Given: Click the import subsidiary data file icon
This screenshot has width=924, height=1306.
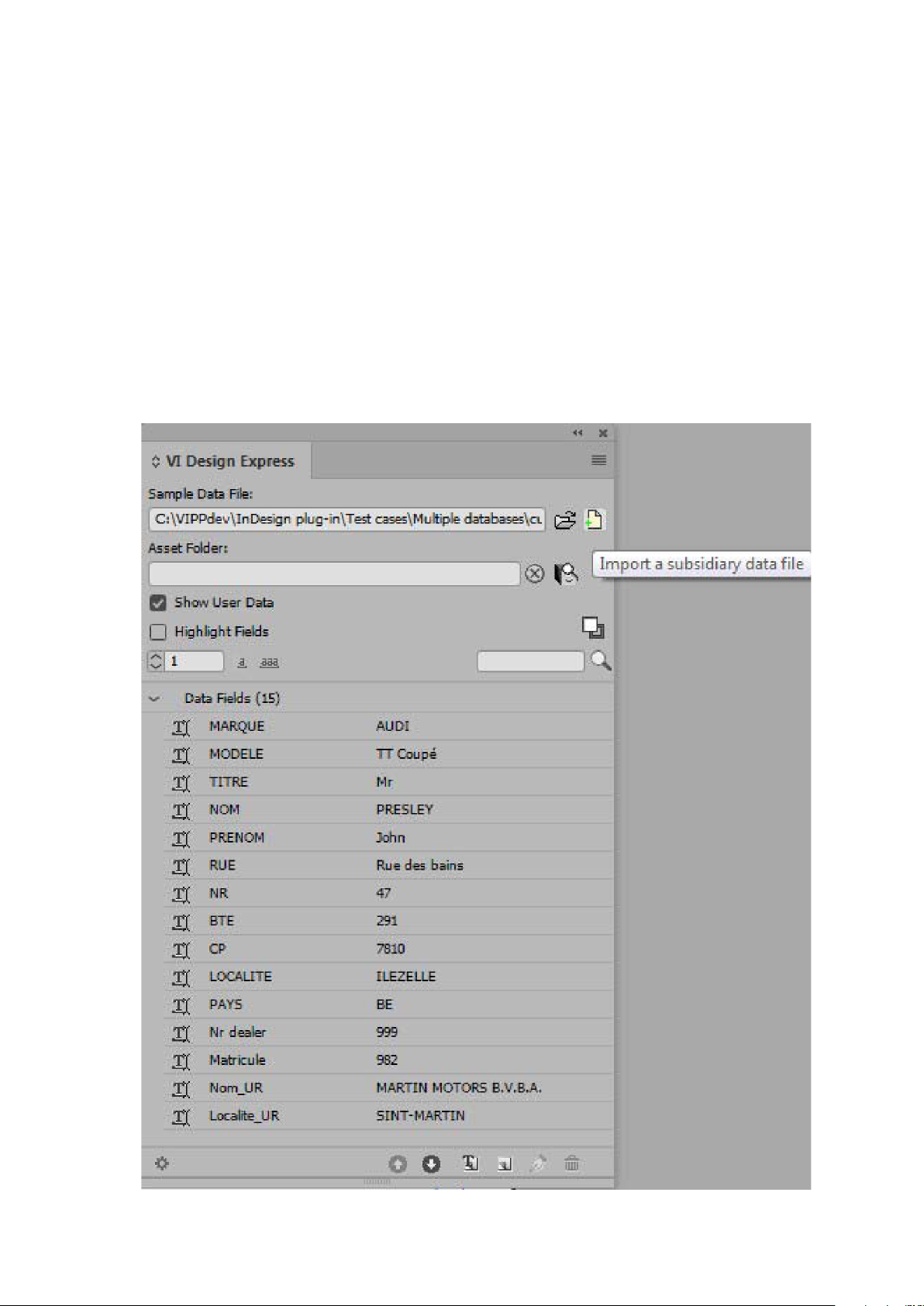Looking at the screenshot, I should pyautogui.click(x=594, y=519).
